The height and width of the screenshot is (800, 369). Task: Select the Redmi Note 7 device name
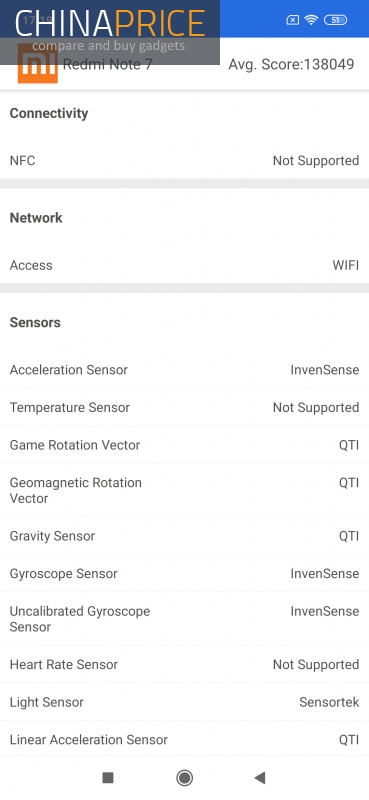[x=107, y=64]
